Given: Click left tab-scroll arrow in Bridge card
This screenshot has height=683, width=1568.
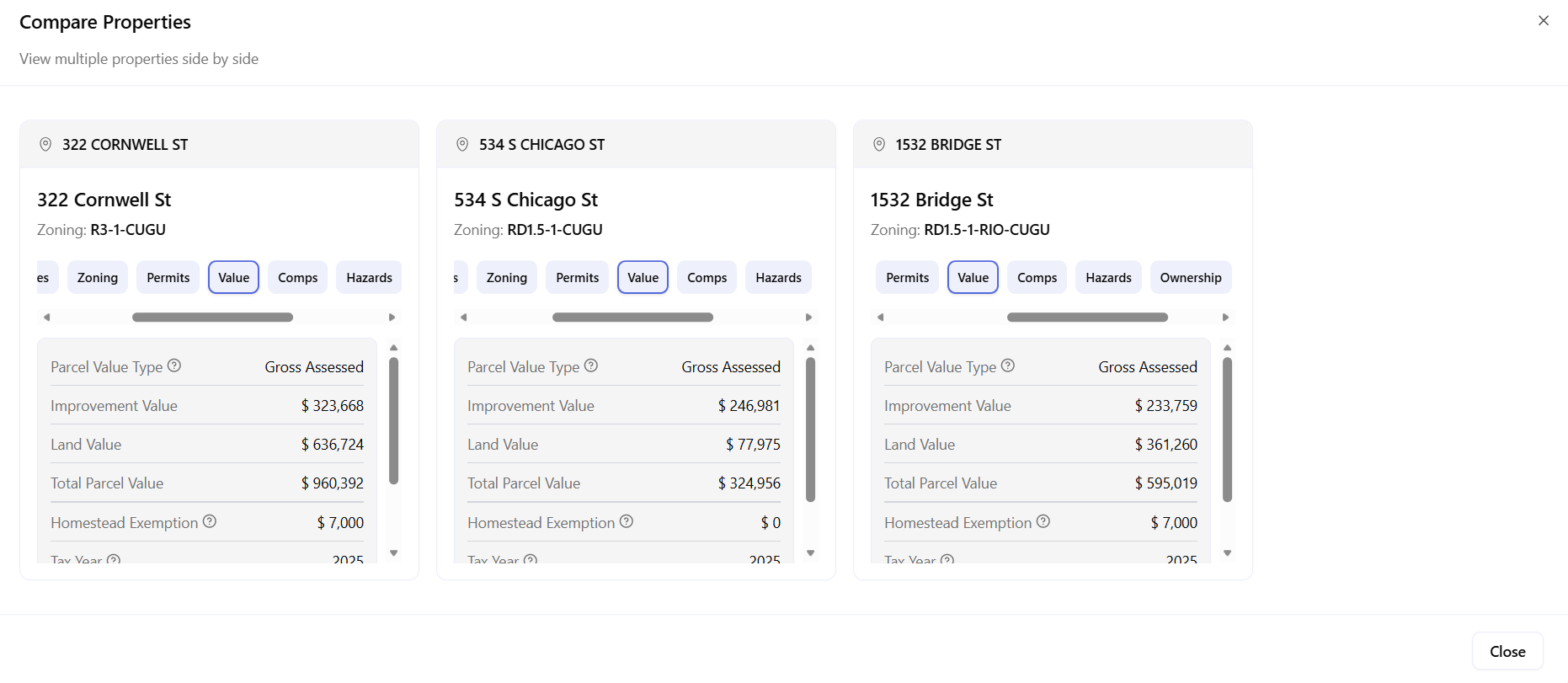Looking at the screenshot, I should 881,317.
